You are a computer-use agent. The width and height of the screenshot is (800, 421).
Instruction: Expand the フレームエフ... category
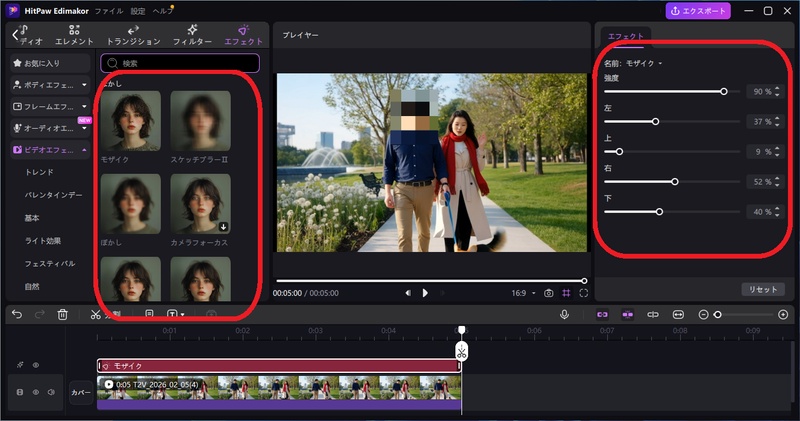(x=50, y=106)
